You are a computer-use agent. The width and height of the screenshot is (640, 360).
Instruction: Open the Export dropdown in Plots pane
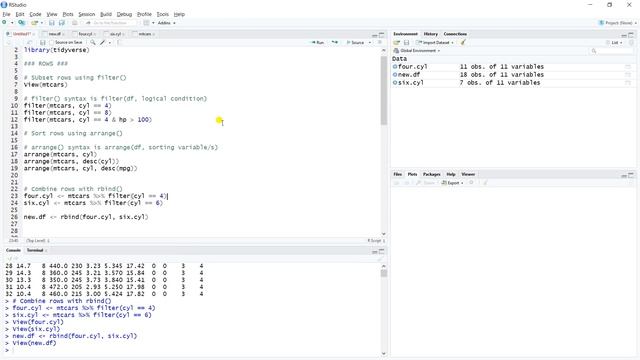click(452, 183)
